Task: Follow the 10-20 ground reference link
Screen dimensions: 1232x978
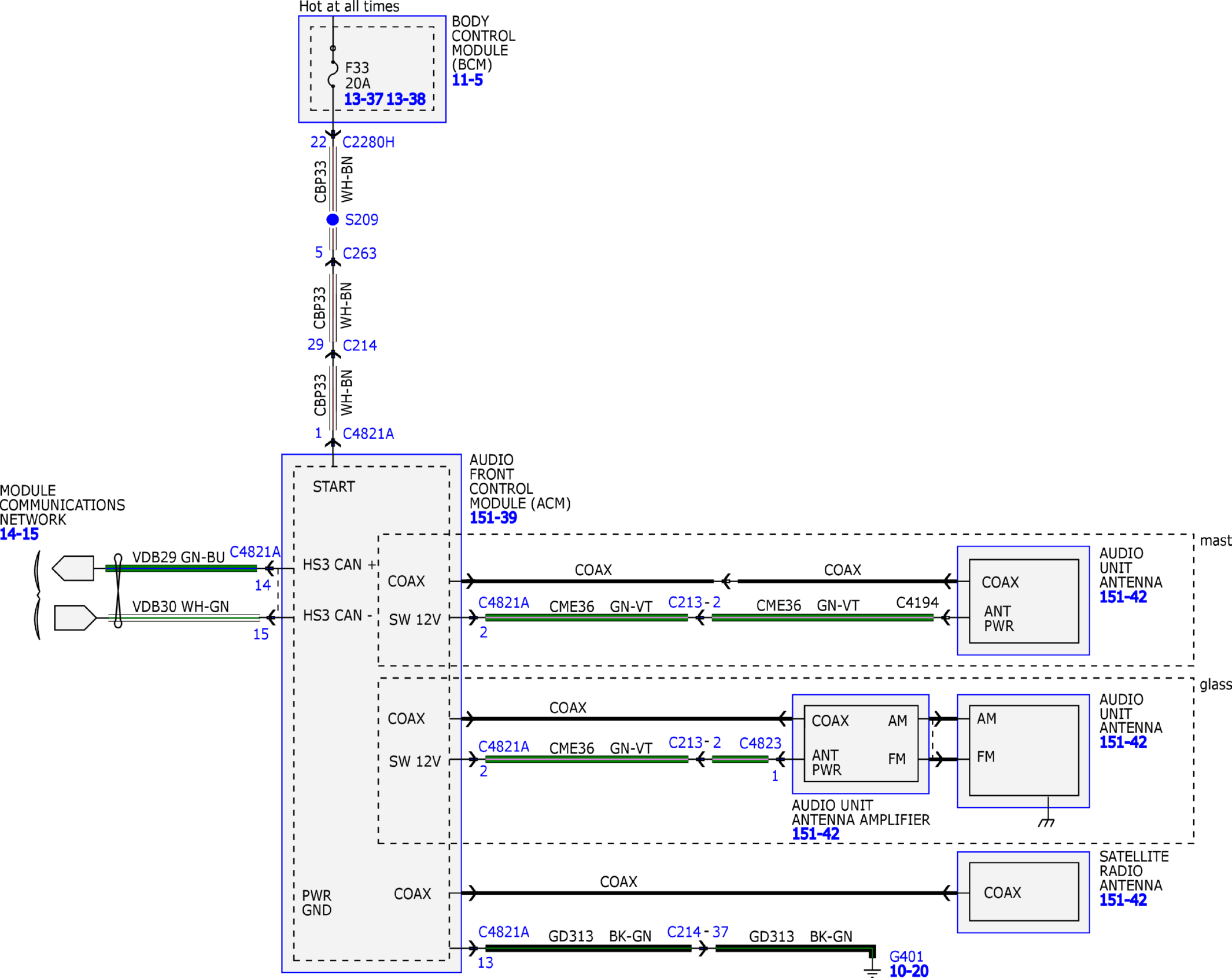Action: click(909, 971)
